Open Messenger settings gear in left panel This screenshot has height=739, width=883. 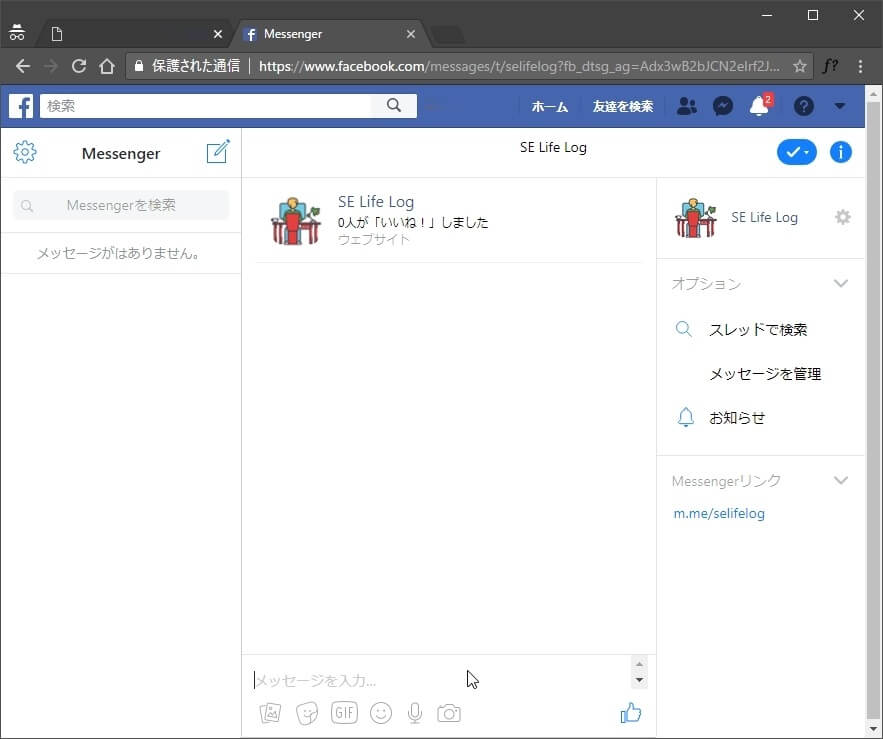tap(25, 152)
